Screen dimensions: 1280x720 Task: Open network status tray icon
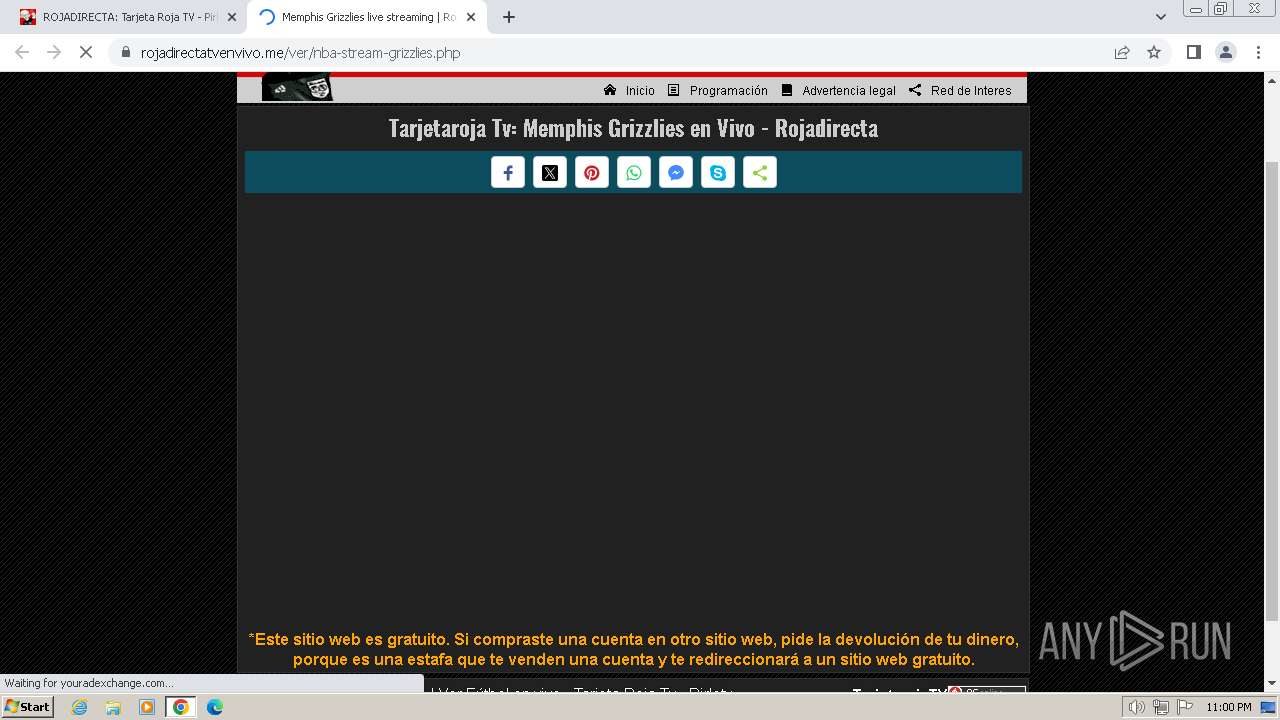pyautogui.click(x=1161, y=707)
